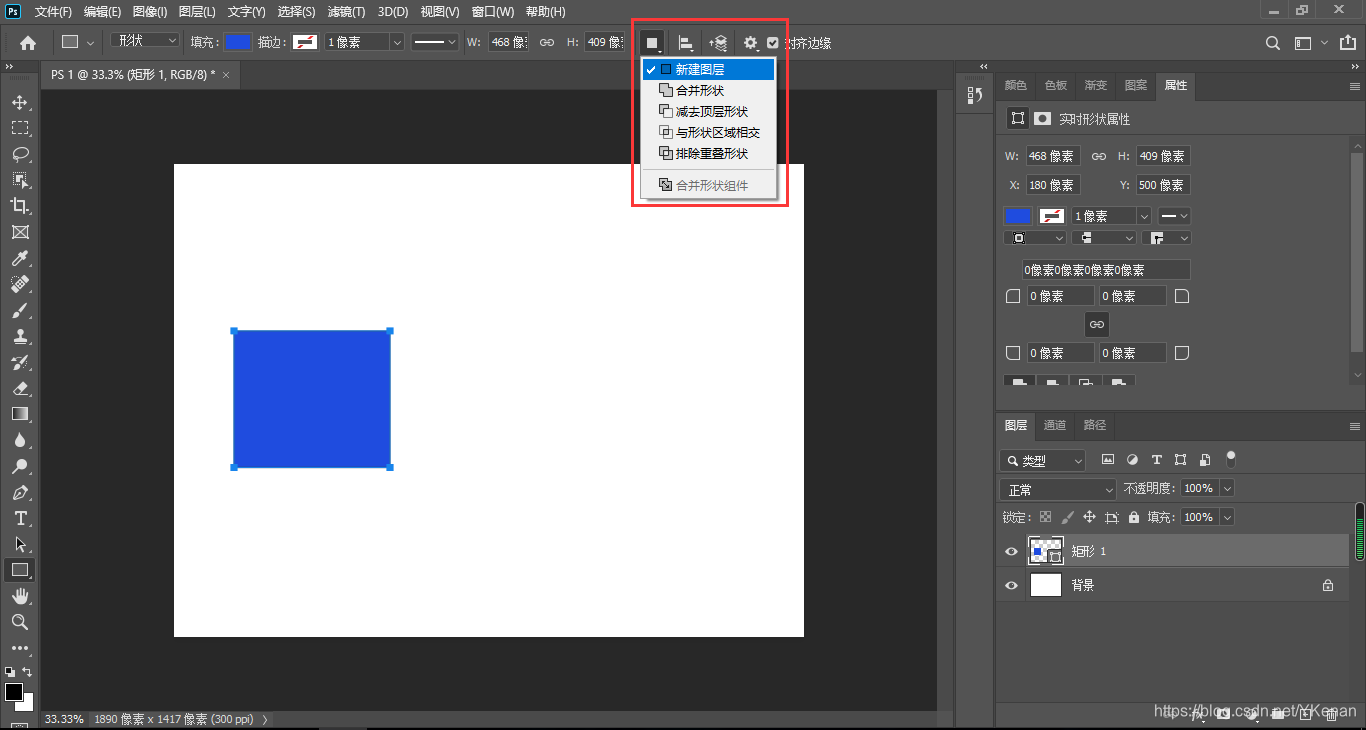Switch to the 色板 tab
Image resolution: width=1366 pixels, height=730 pixels.
point(1056,86)
